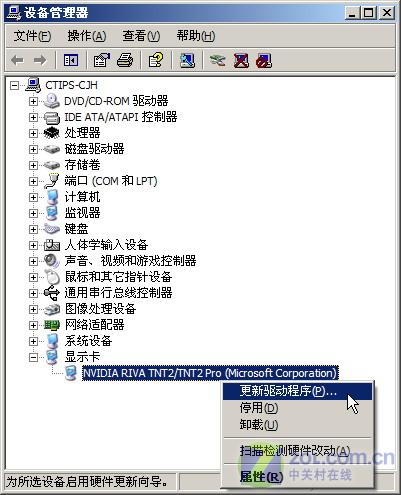Click the 存储卷 volume icon
This screenshot has width=401, height=495.
(52, 165)
